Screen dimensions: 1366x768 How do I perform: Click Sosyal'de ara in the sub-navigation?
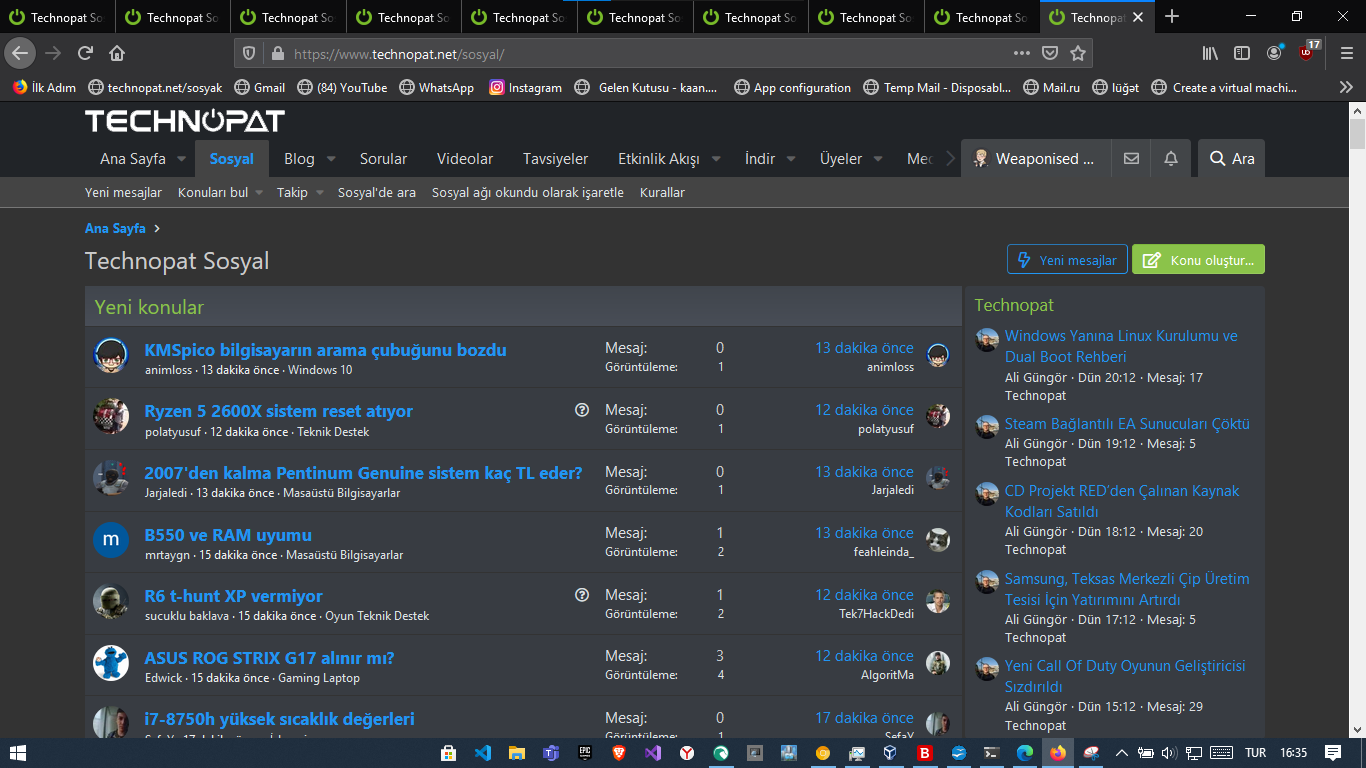click(x=377, y=192)
